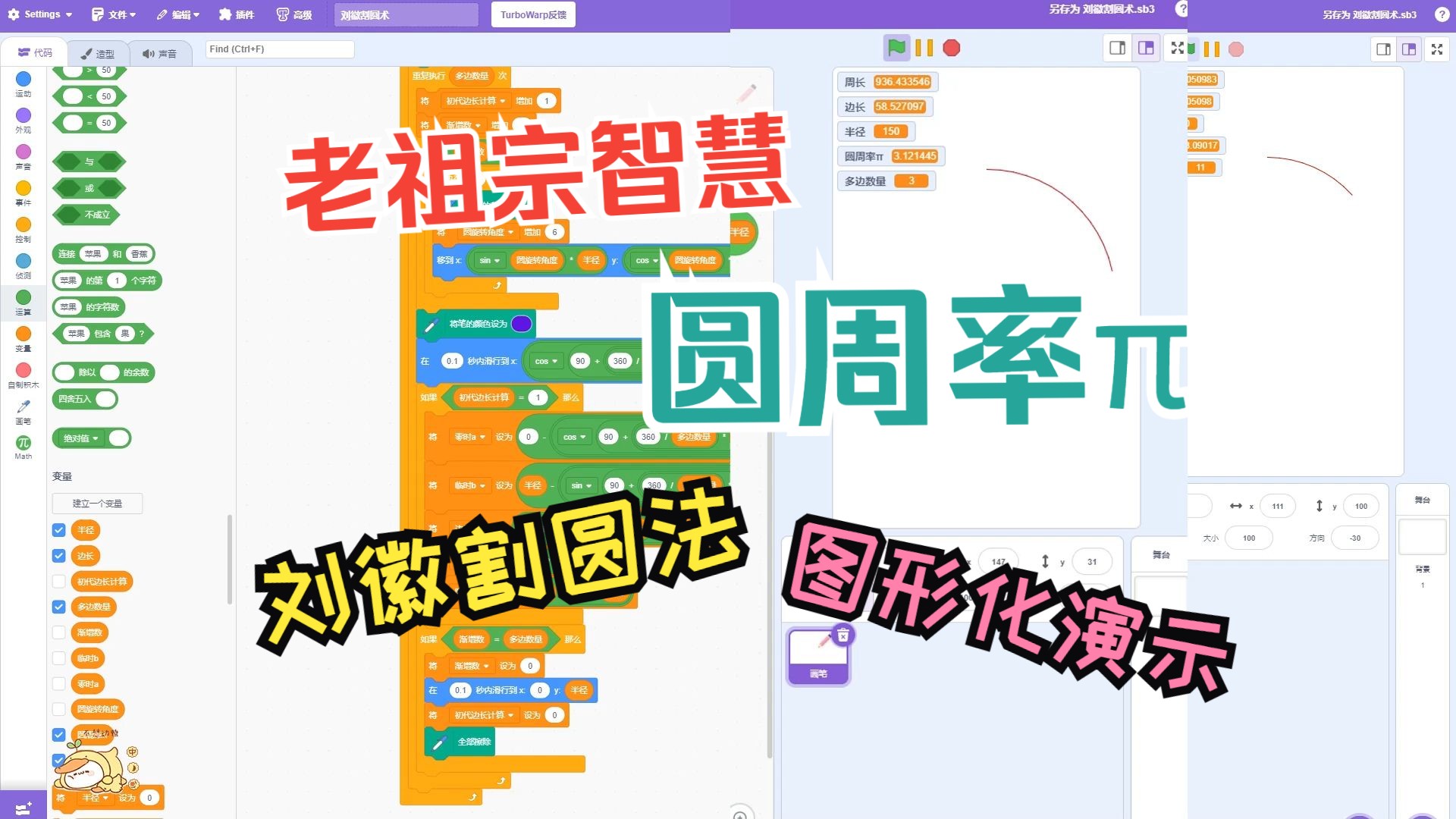
Task: Open the 编辑 menu
Action: 178,14
